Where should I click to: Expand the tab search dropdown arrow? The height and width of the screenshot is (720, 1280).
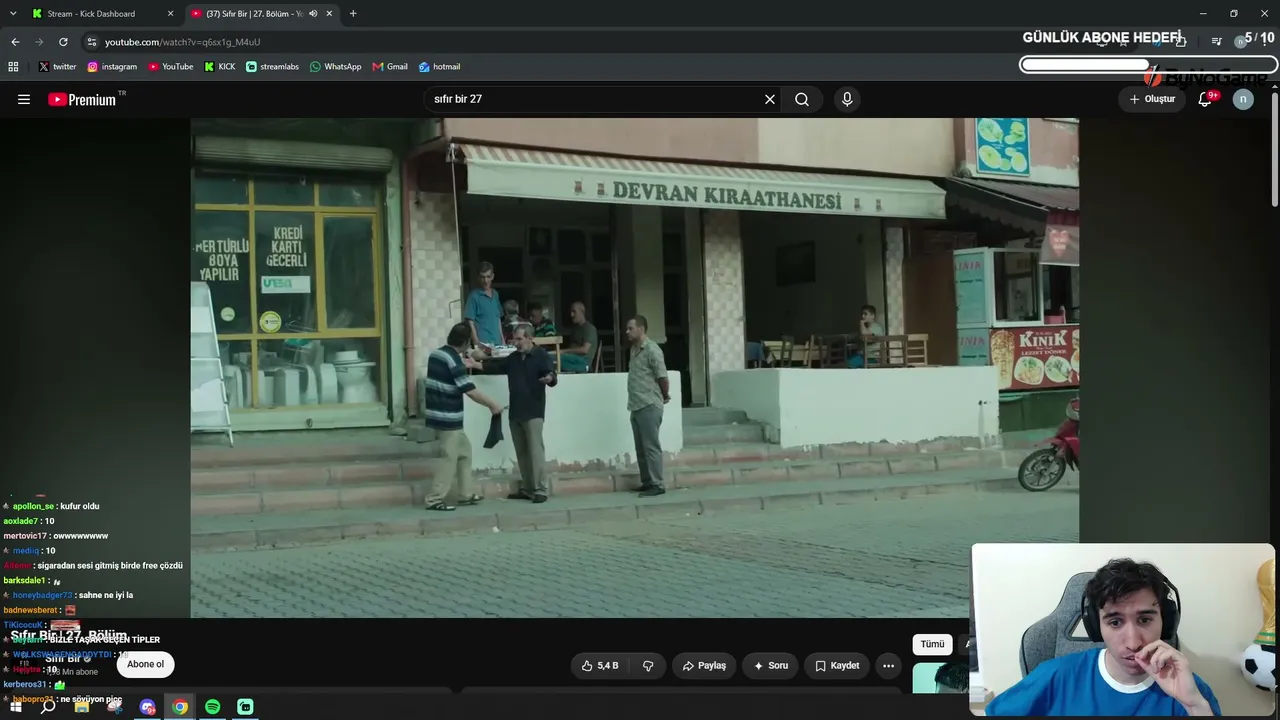point(13,14)
